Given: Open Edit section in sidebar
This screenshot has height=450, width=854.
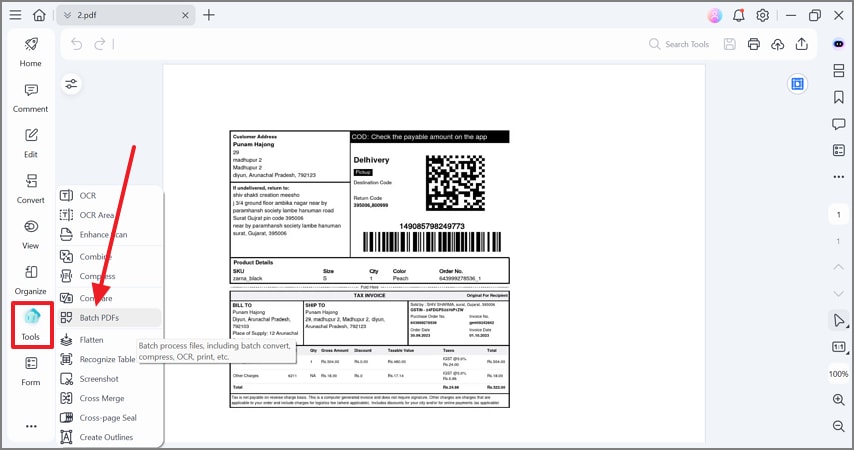Looking at the screenshot, I should tap(30, 143).
